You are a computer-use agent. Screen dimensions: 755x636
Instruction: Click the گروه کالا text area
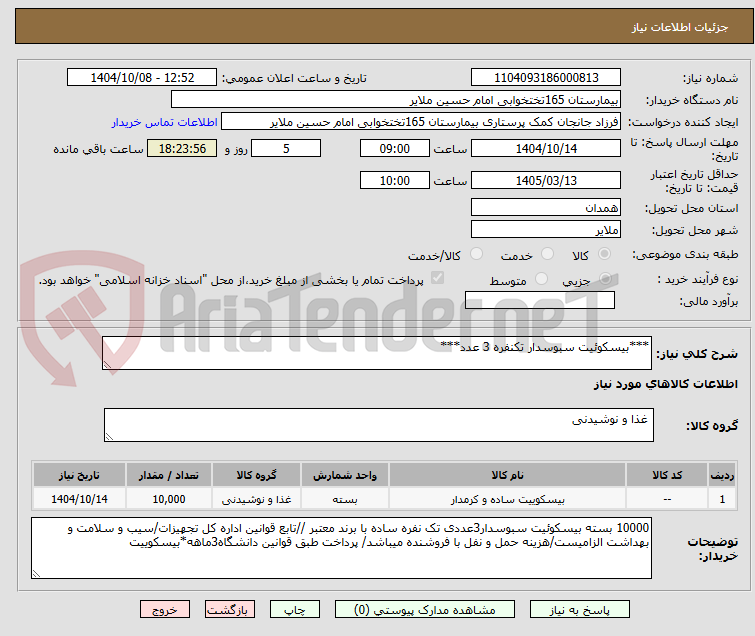coord(379,425)
